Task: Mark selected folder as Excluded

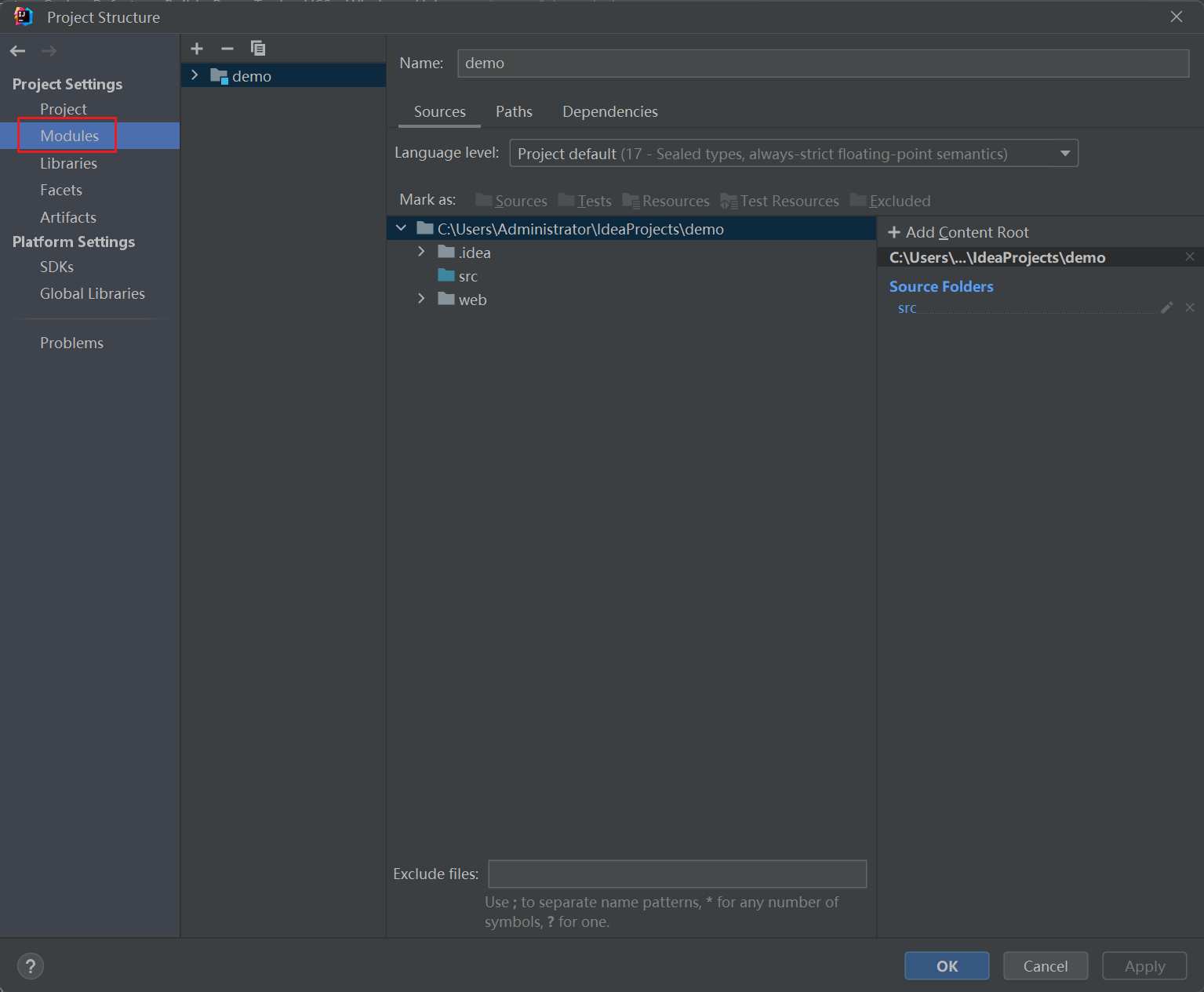Action: (x=890, y=201)
